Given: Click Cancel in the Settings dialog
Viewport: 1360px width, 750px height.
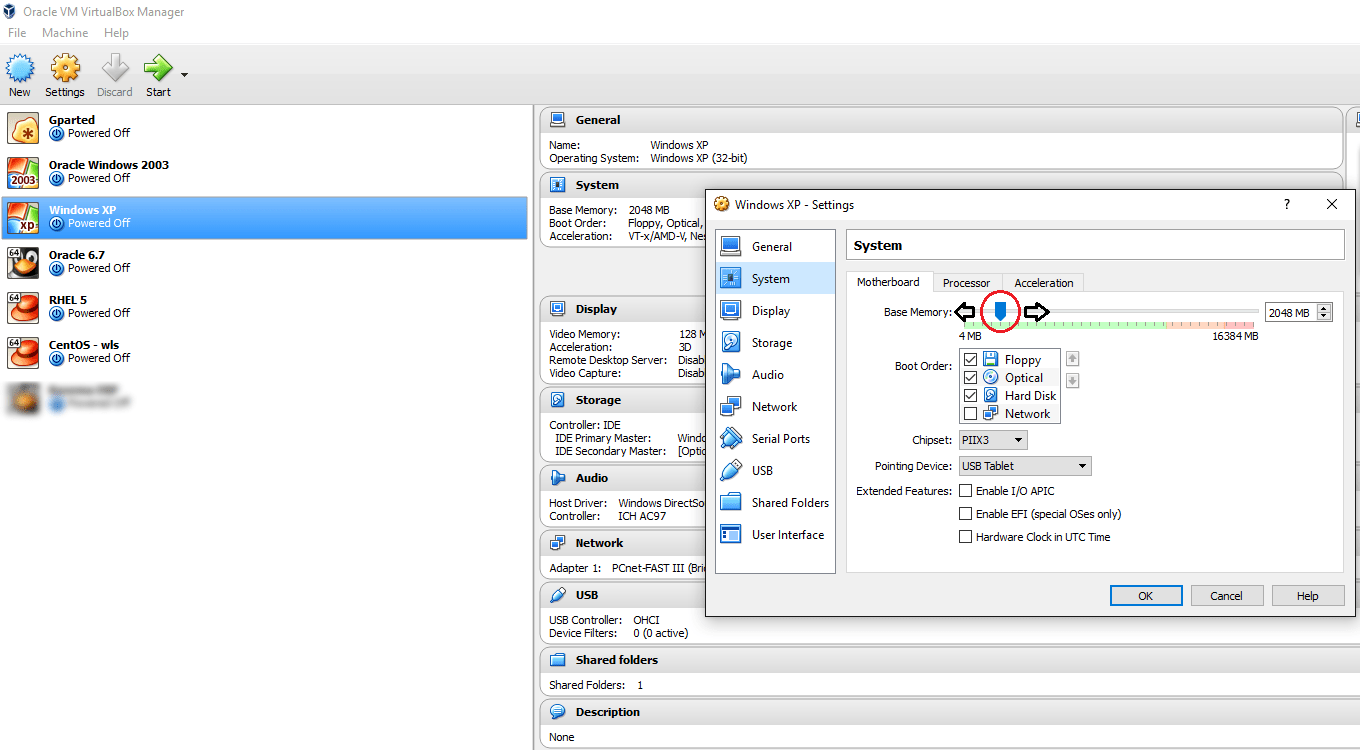Looking at the screenshot, I should click(x=1227, y=596).
